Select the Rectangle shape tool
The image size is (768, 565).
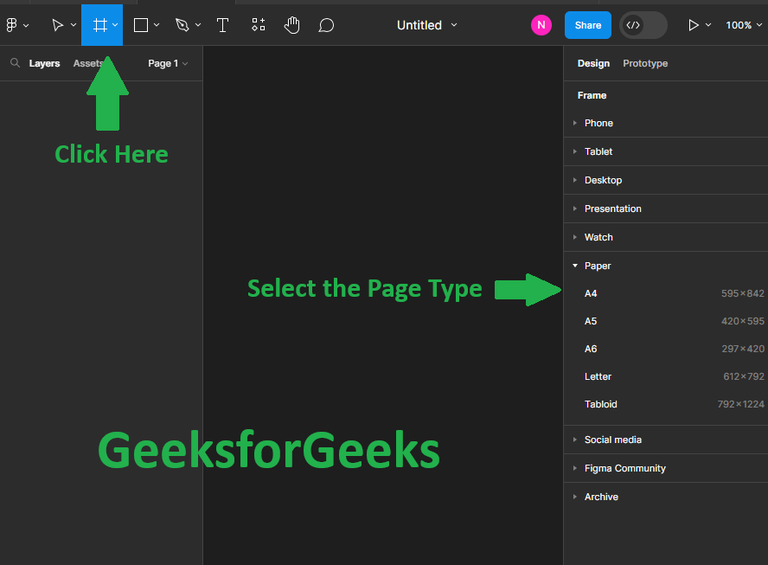(x=141, y=25)
